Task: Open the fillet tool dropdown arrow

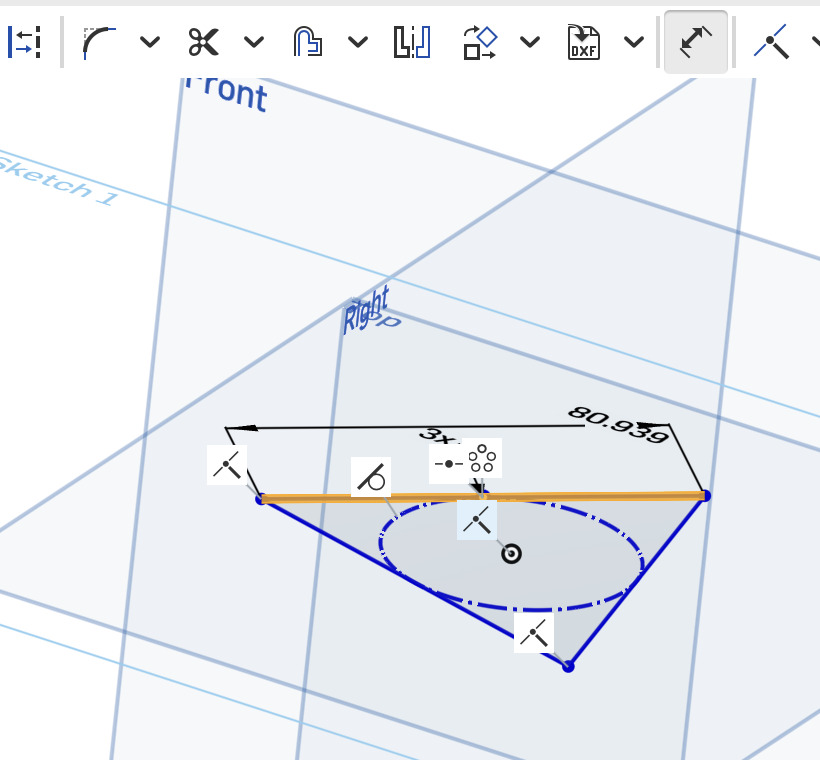Action: click(x=150, y=42)
